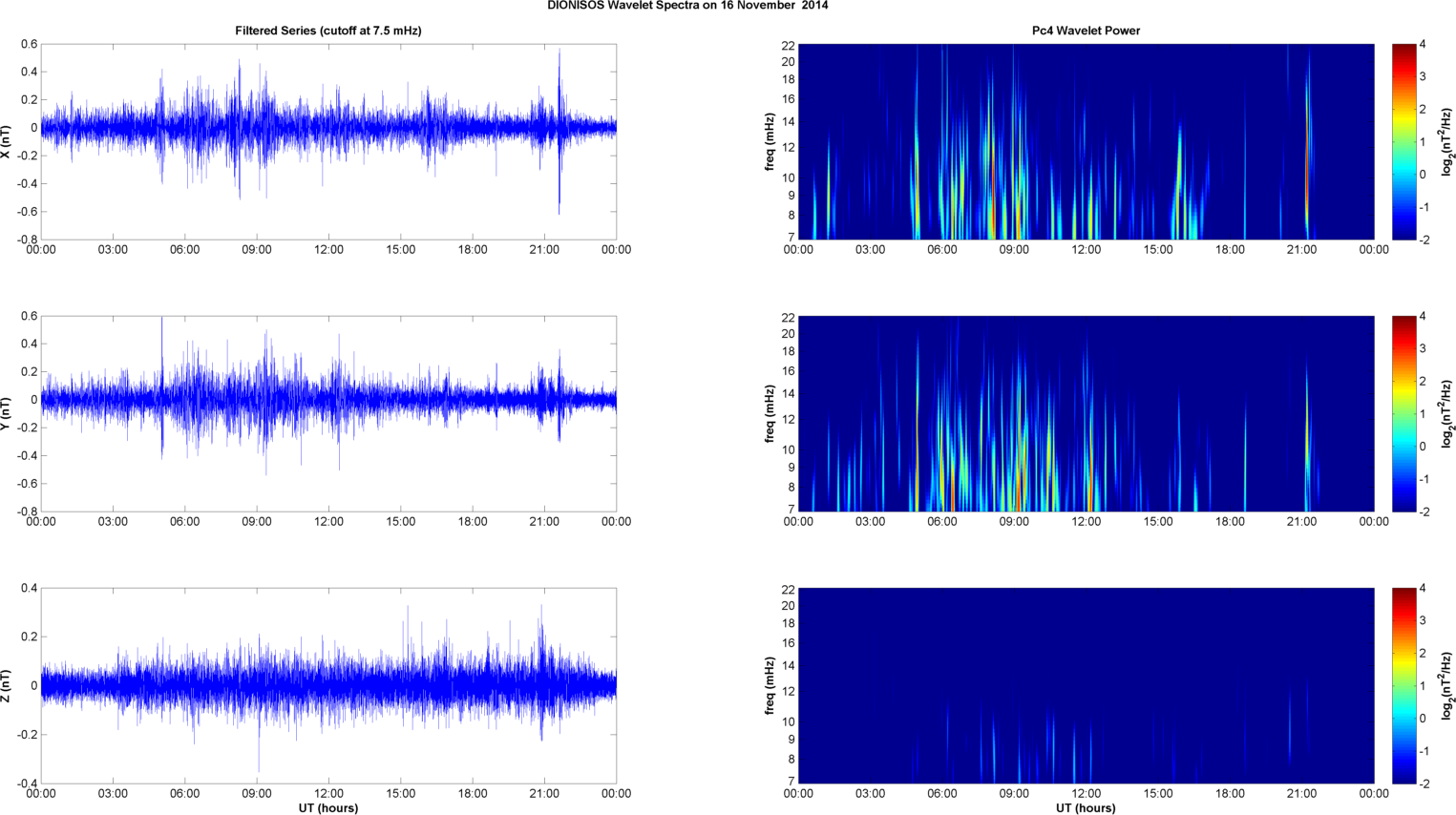The width and height of the screenshot is (1456, 815).
Task: Click the "-0.8" tick on the X (nT) axis
Action: pyautogui.click(x=27, y=240)
